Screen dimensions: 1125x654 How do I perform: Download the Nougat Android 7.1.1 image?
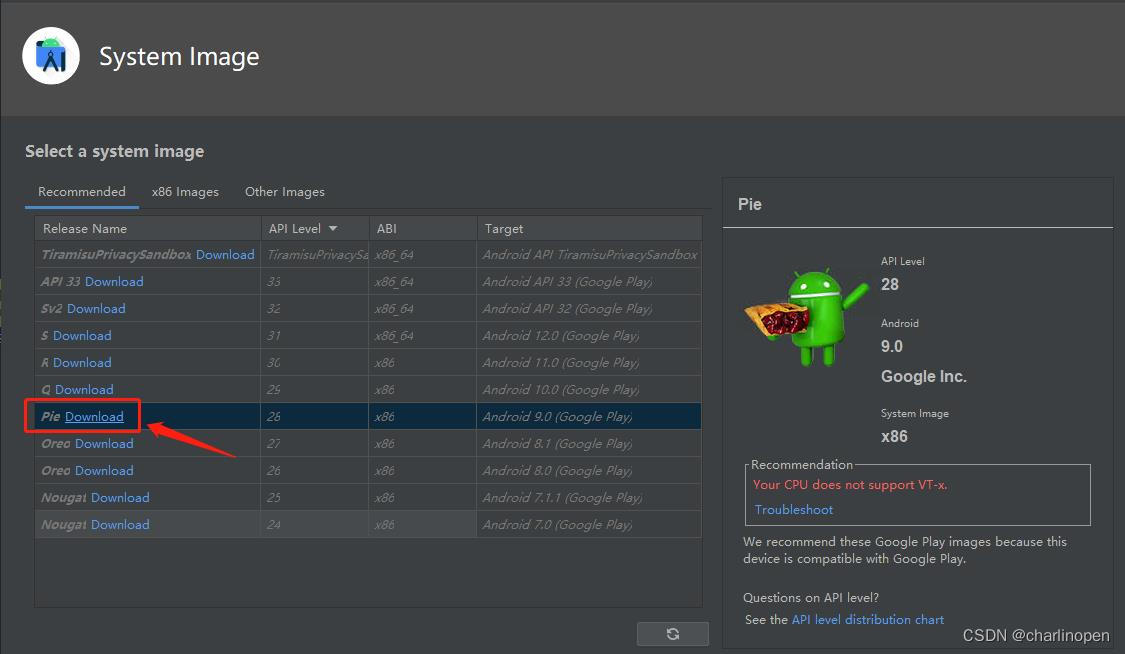click(120, 498)
